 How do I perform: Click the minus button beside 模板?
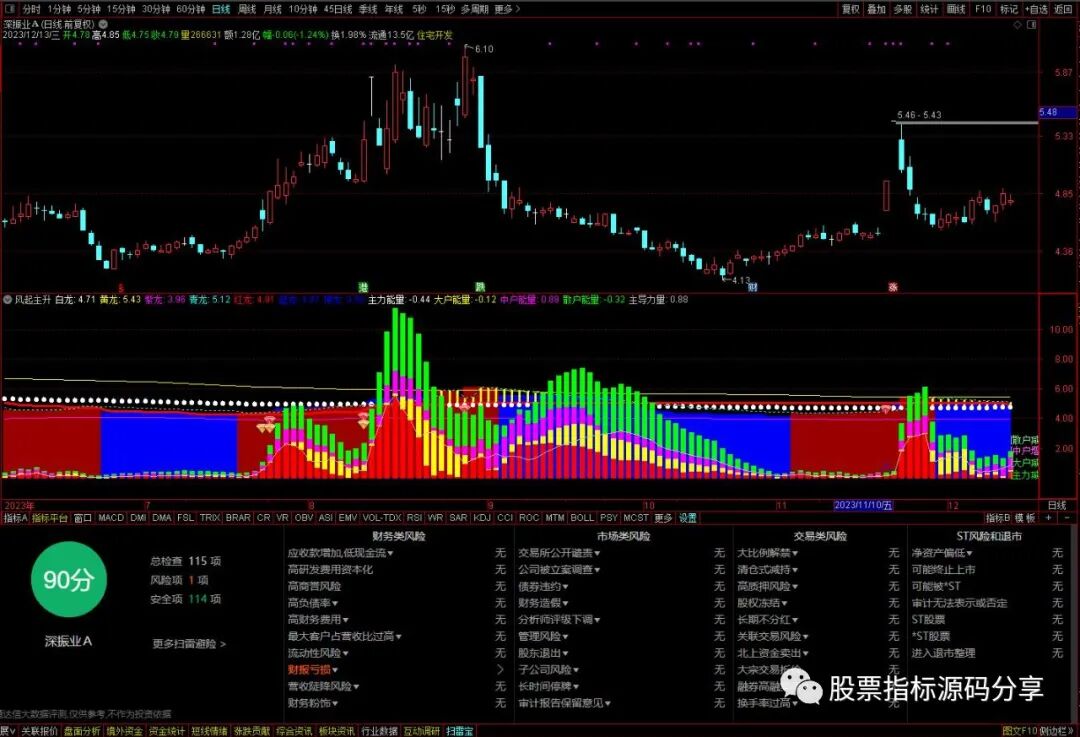(1066, 517)
